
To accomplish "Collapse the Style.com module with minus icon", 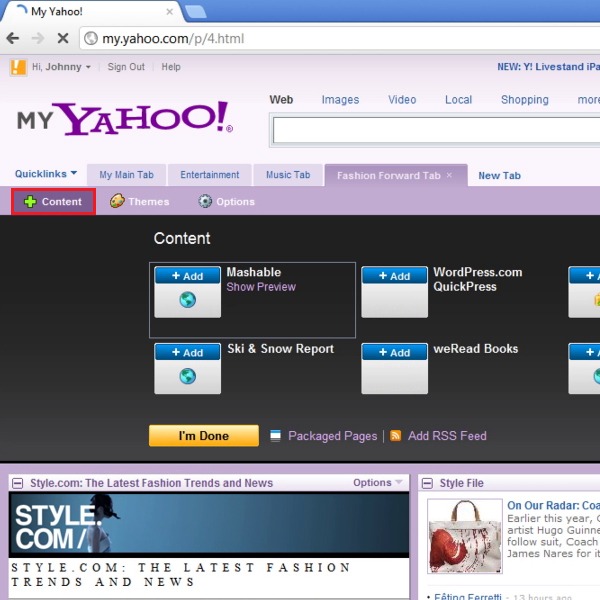I will [17, 483].
